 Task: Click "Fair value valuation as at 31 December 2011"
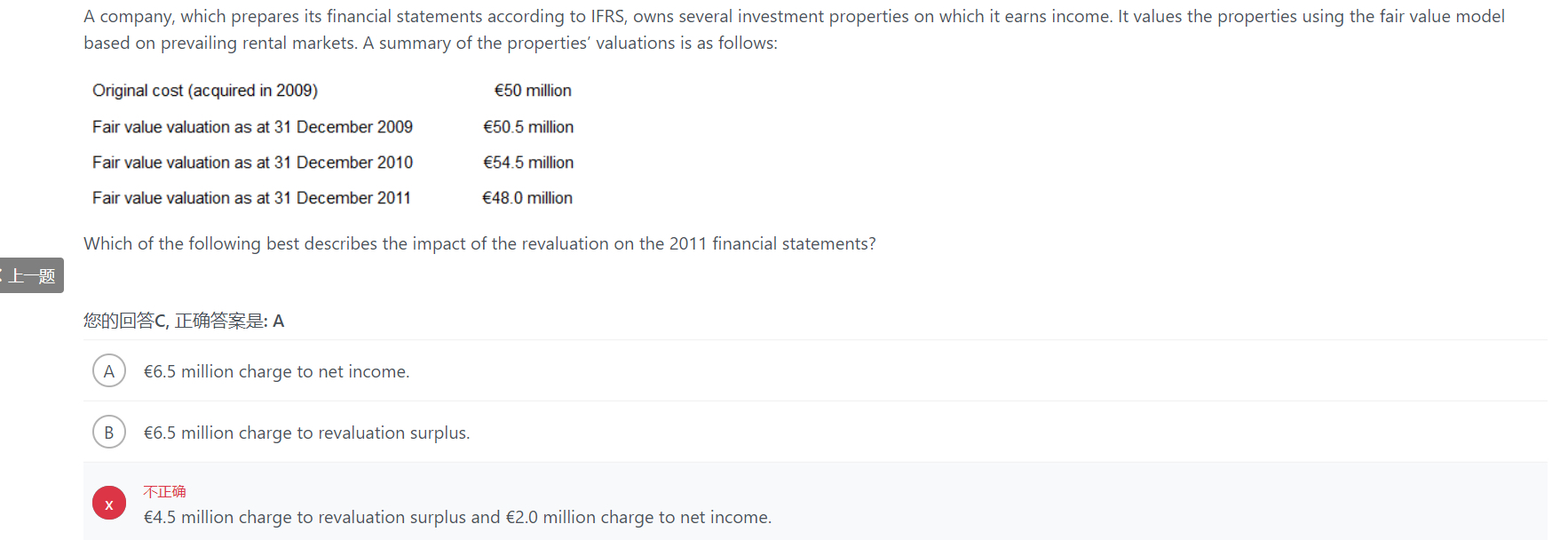click(x=251, y=198)
